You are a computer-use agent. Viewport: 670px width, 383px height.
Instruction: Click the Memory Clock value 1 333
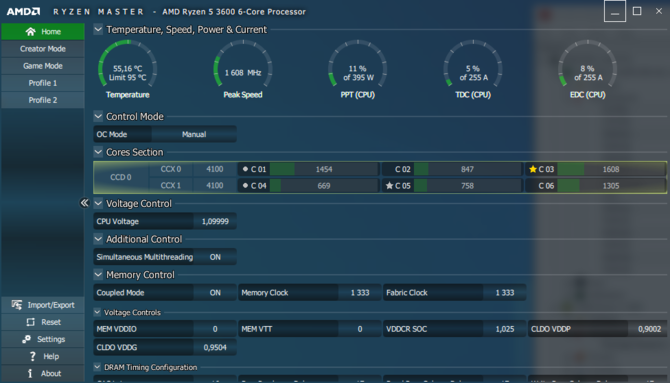pyautogui.click(x=360, y=293)
